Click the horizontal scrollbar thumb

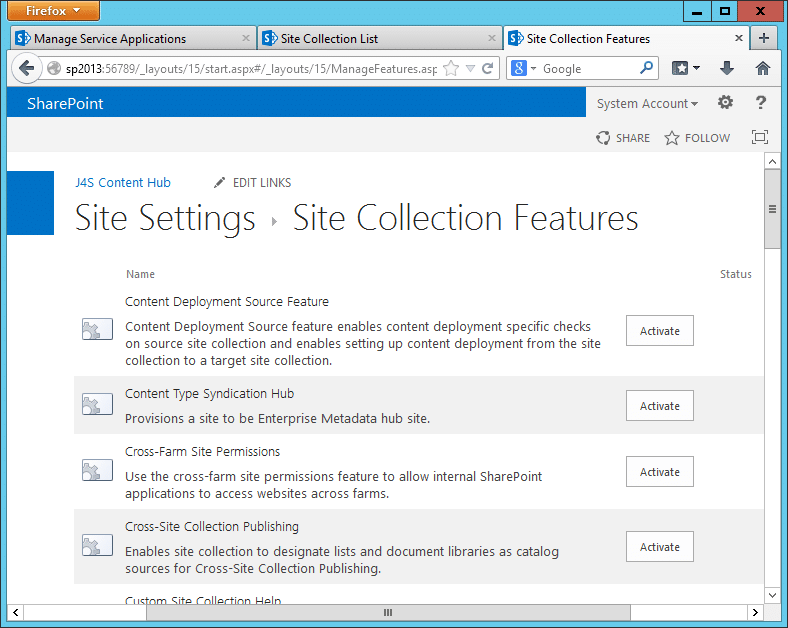tap(388, 612)
